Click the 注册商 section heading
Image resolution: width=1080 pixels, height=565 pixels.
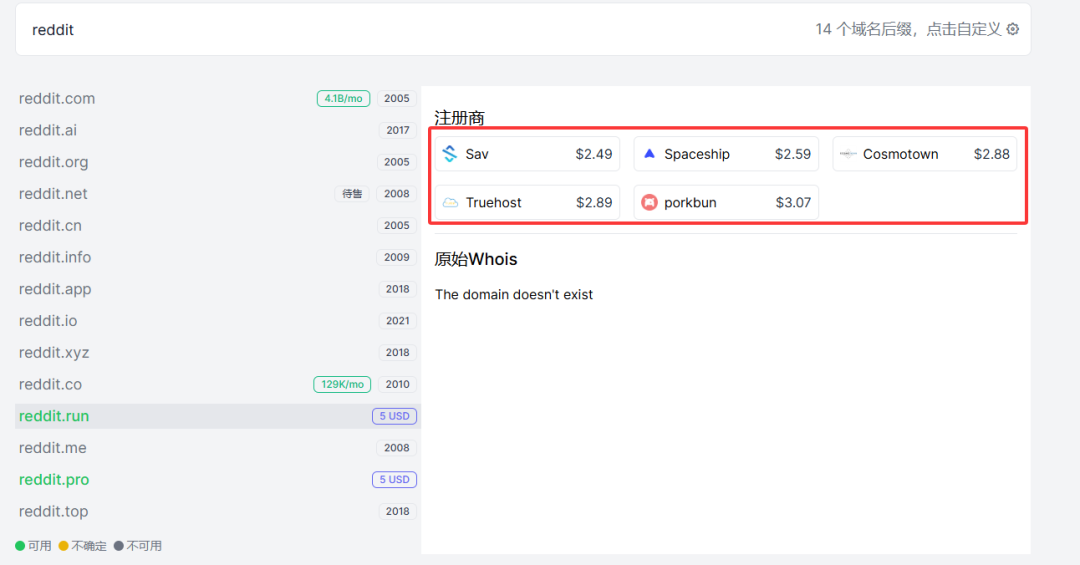coord(459,118)
